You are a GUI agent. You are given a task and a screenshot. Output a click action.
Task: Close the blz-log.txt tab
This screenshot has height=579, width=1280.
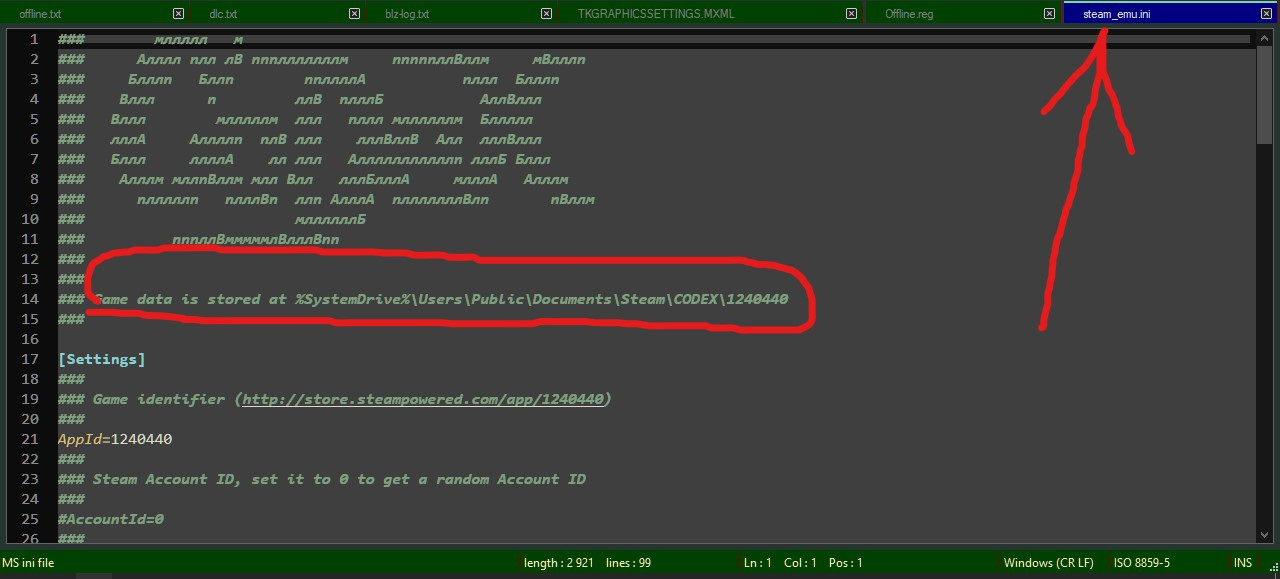coord(546,14)
